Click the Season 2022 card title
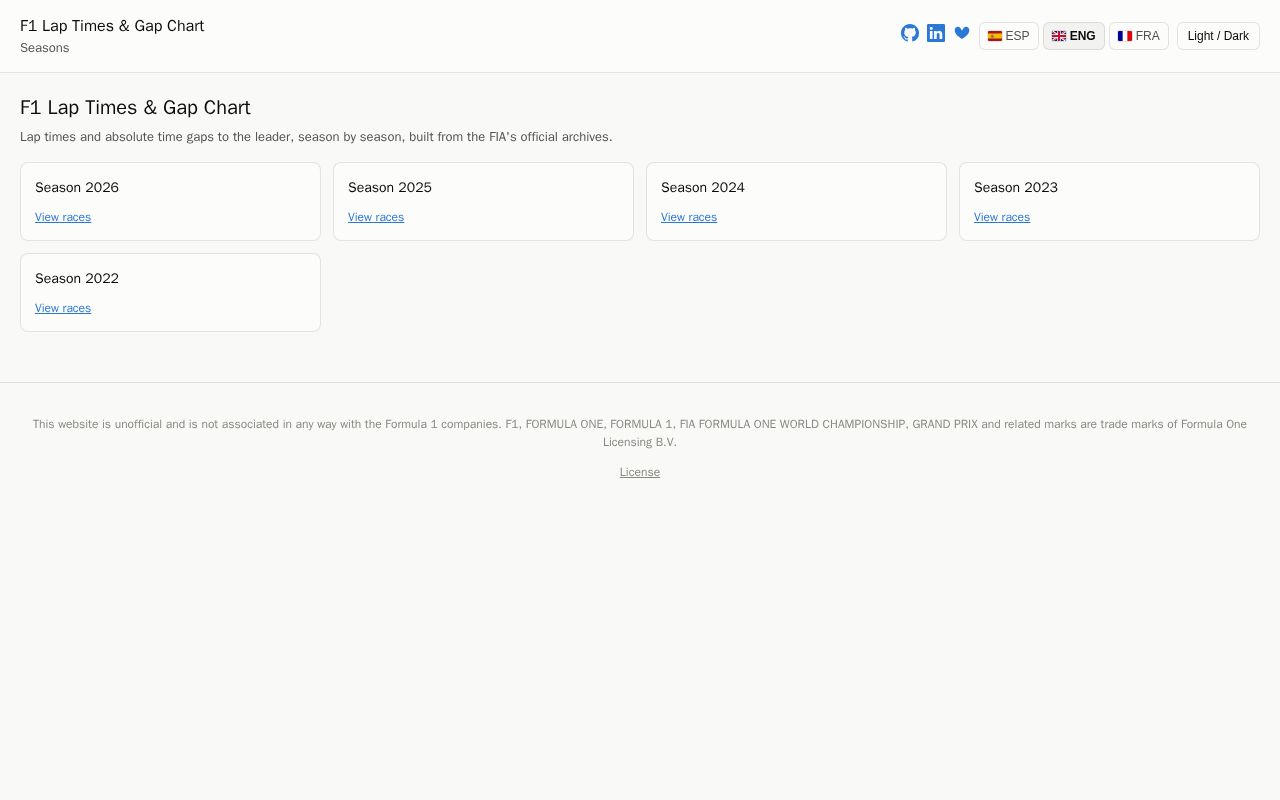 [x=77, y=278]
